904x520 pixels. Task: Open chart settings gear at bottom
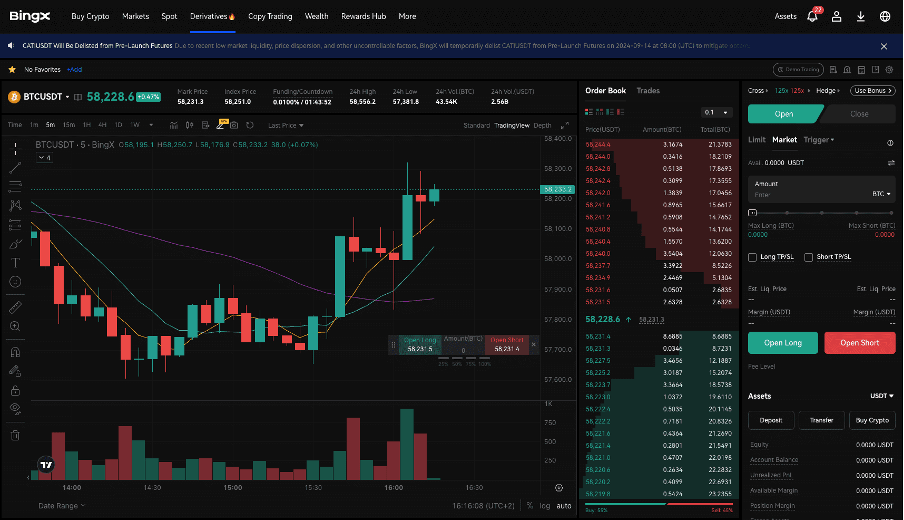(x=559, y=488)
